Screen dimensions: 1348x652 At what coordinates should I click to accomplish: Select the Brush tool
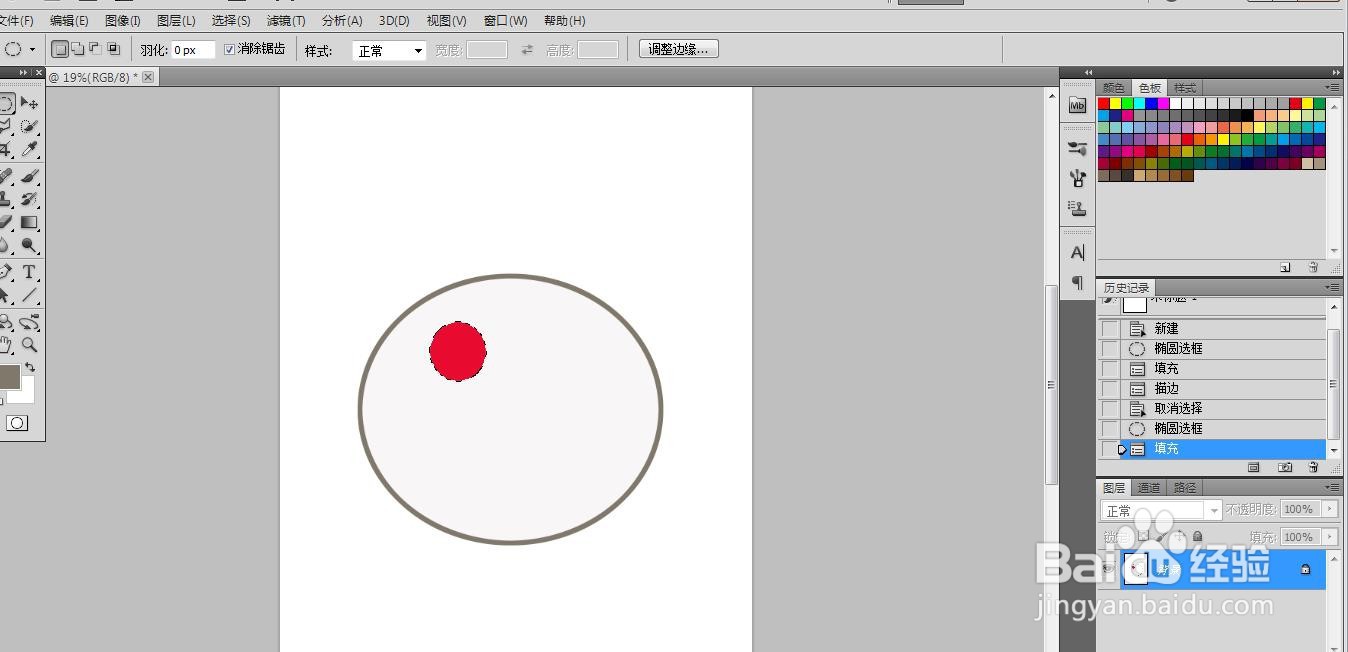click(30, 176)
